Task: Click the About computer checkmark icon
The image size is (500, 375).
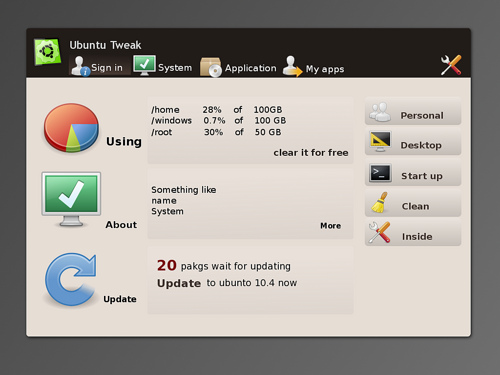Action: (71, 199)
